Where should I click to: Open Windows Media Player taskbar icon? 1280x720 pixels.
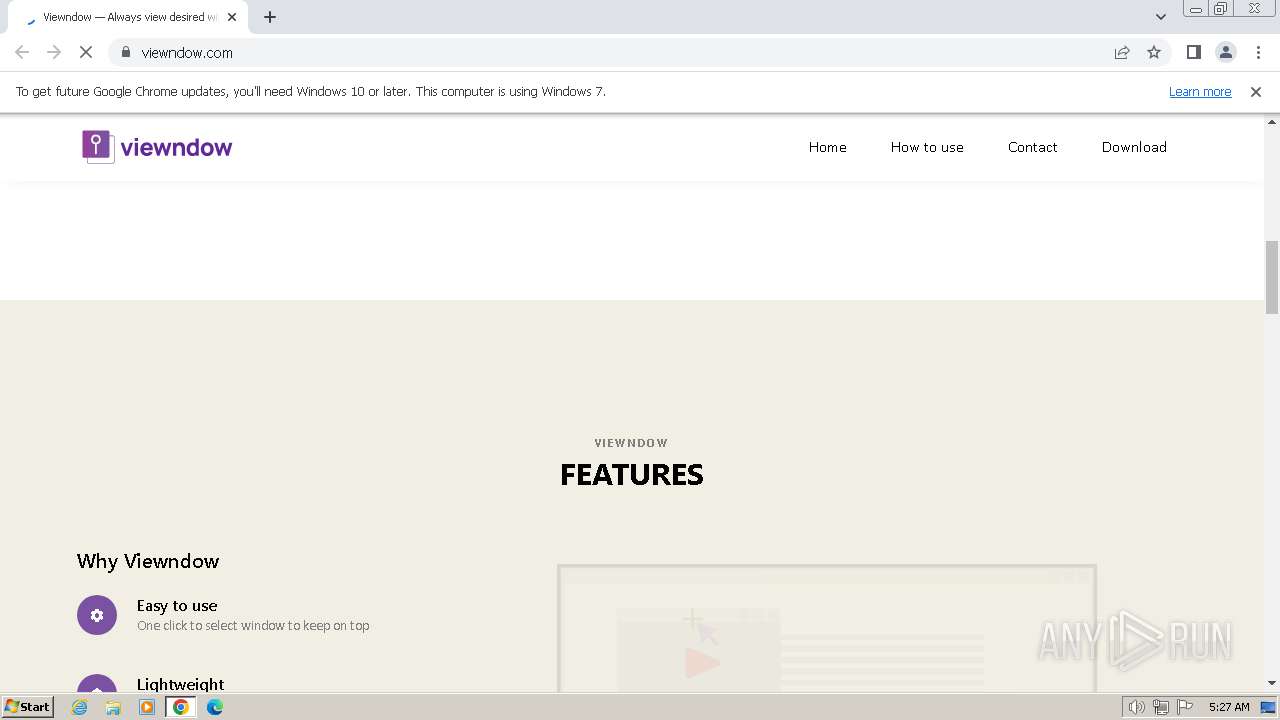tap(147, 707)
